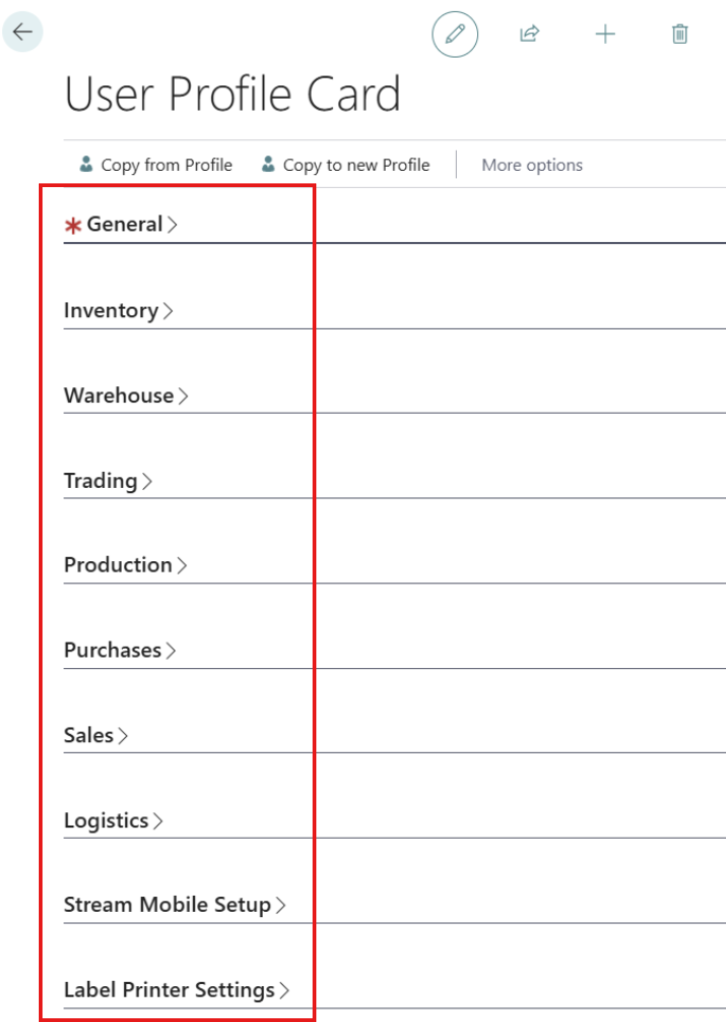Click the person icon beside Copy from Profile
726x1022 pixels.
86,164
